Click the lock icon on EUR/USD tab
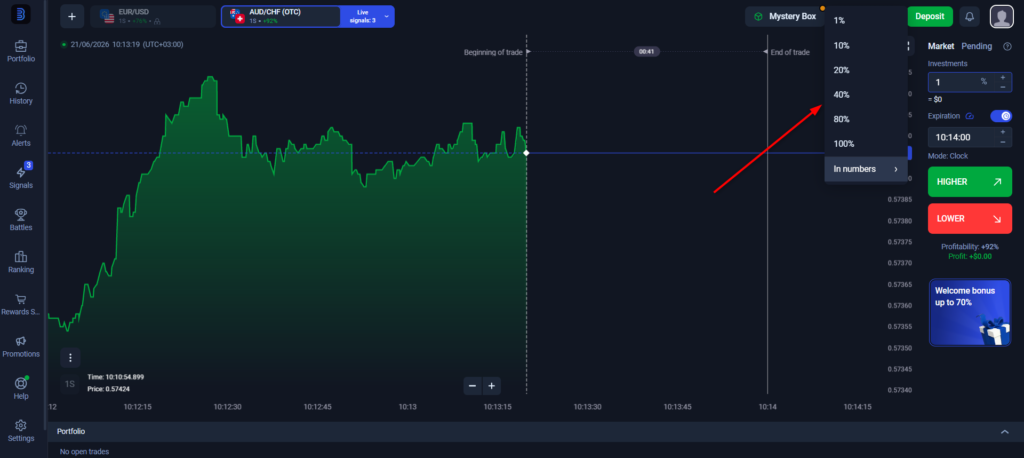Image resolution: width=1024 pixels, height=458 pixels. click(157, 22)
